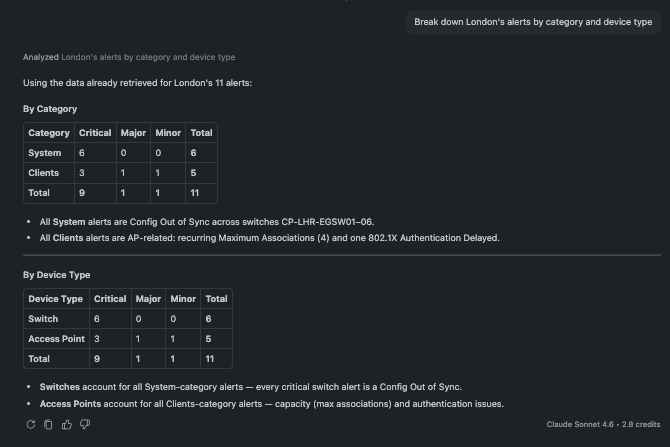The image size is (670, 447).
Task: Click the user prompt message bubble
Action: (533, 22)
